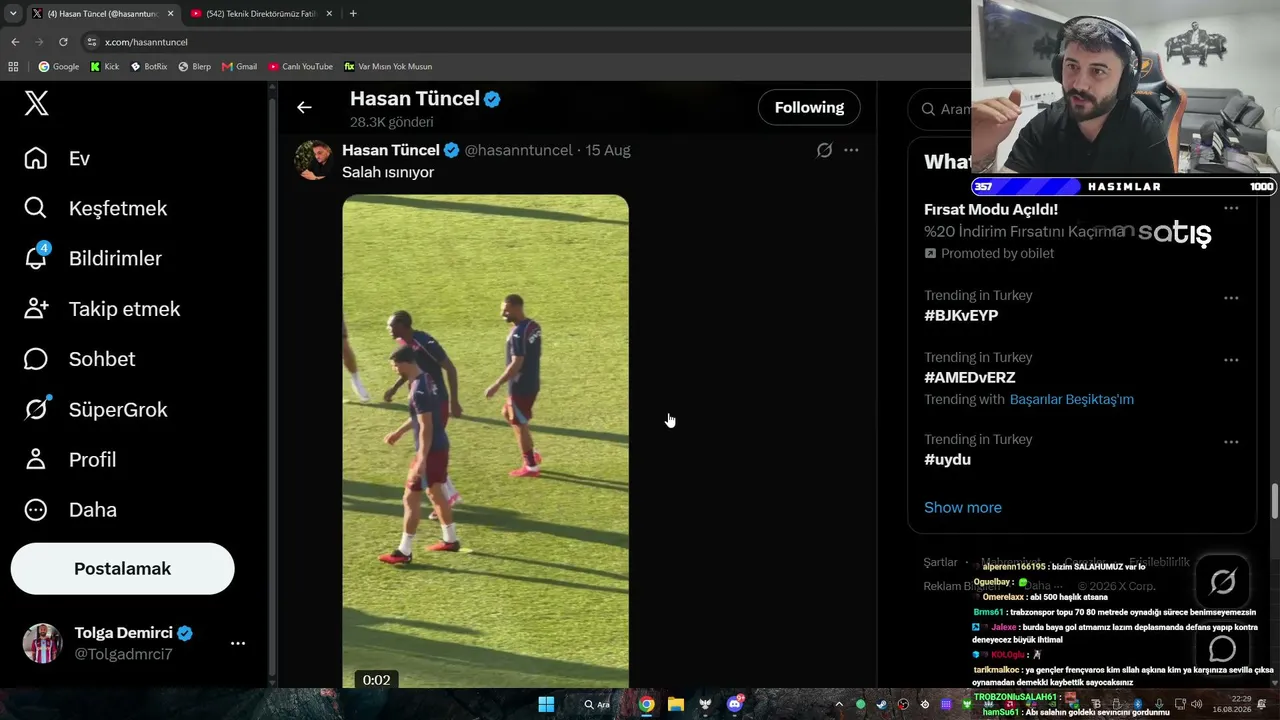Click Hasan Tüncel tweet avatar

click(313, 160)
